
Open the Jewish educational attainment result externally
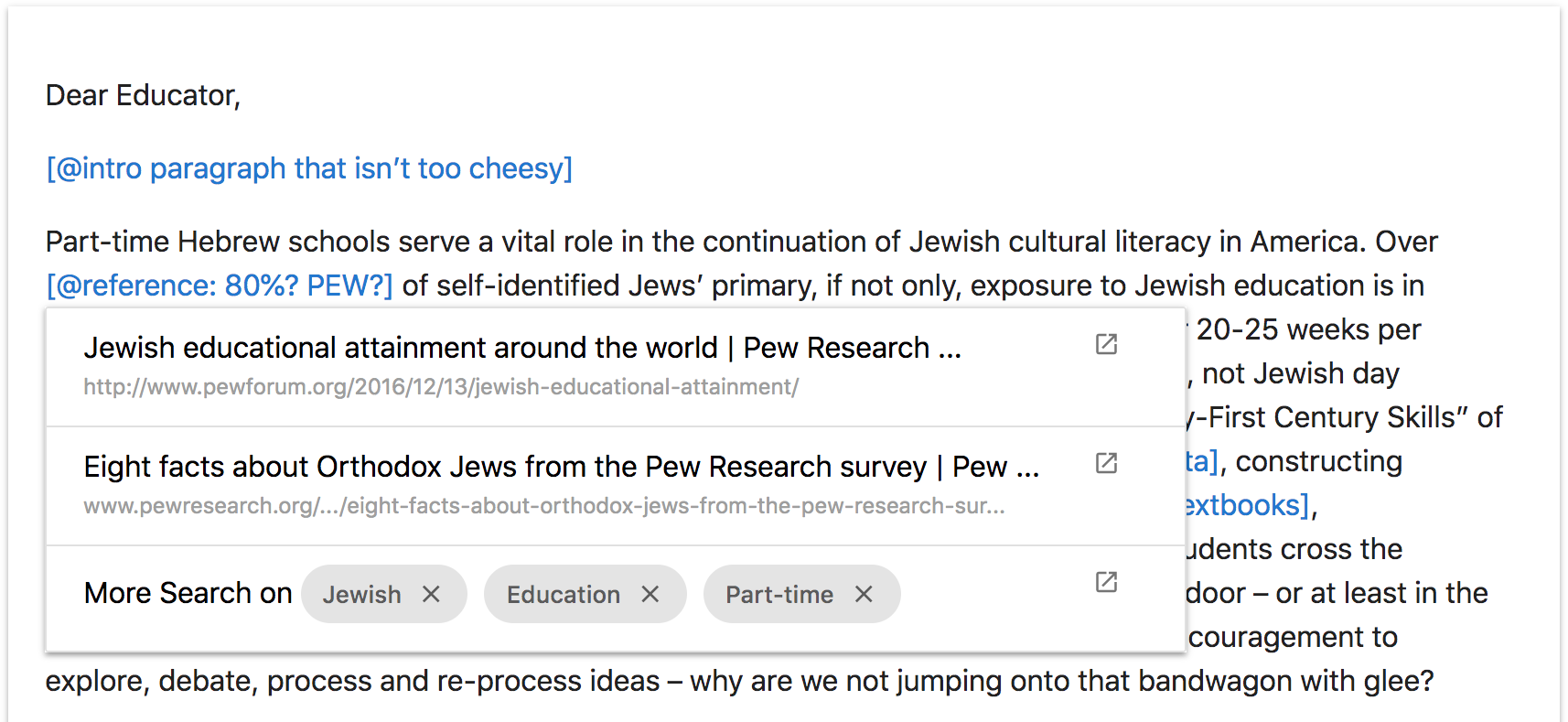pos(1106,344)
